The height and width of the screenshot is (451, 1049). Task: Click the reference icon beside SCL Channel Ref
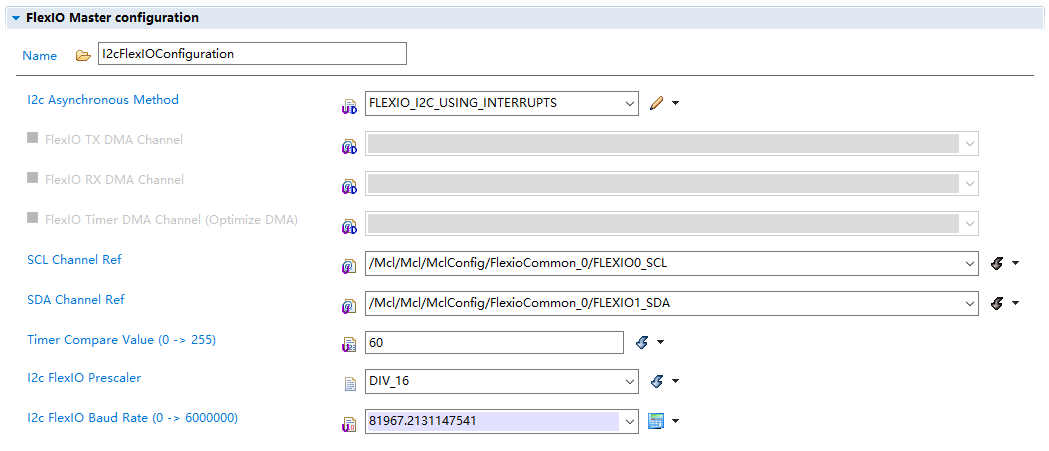point(349,266)
